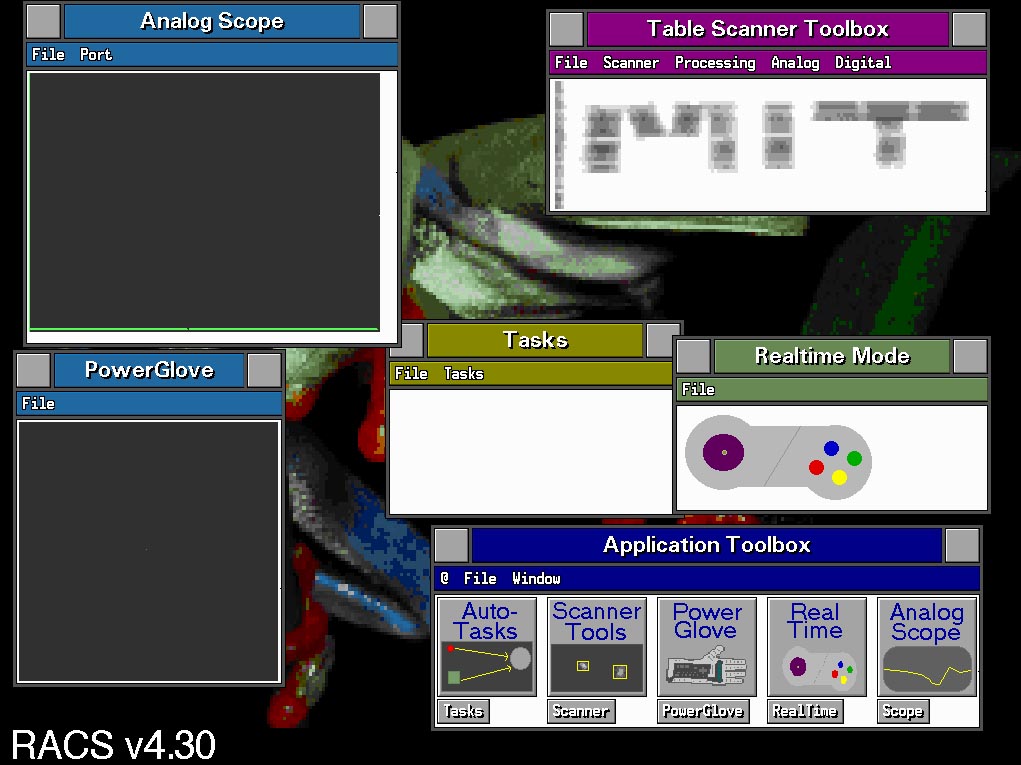Viewport: 1021px width, 765px height.
Task: Open the Port menu in Analog Scope
Action: click(96, 54)
